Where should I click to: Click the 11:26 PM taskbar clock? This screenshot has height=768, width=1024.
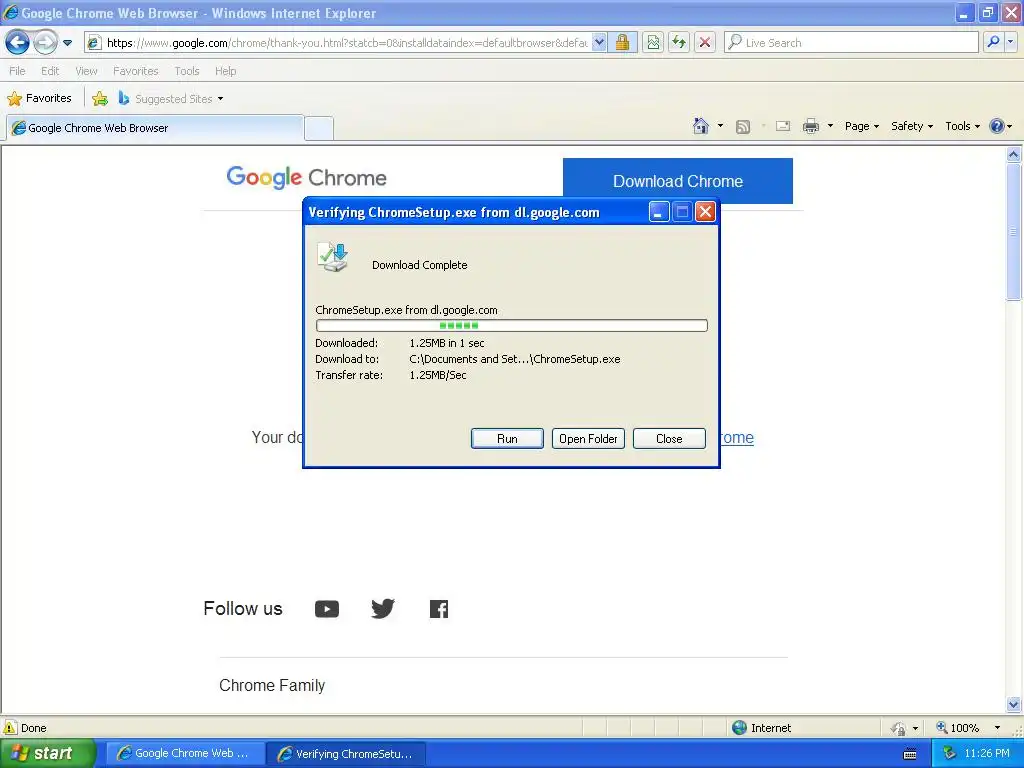coord(987,754)
